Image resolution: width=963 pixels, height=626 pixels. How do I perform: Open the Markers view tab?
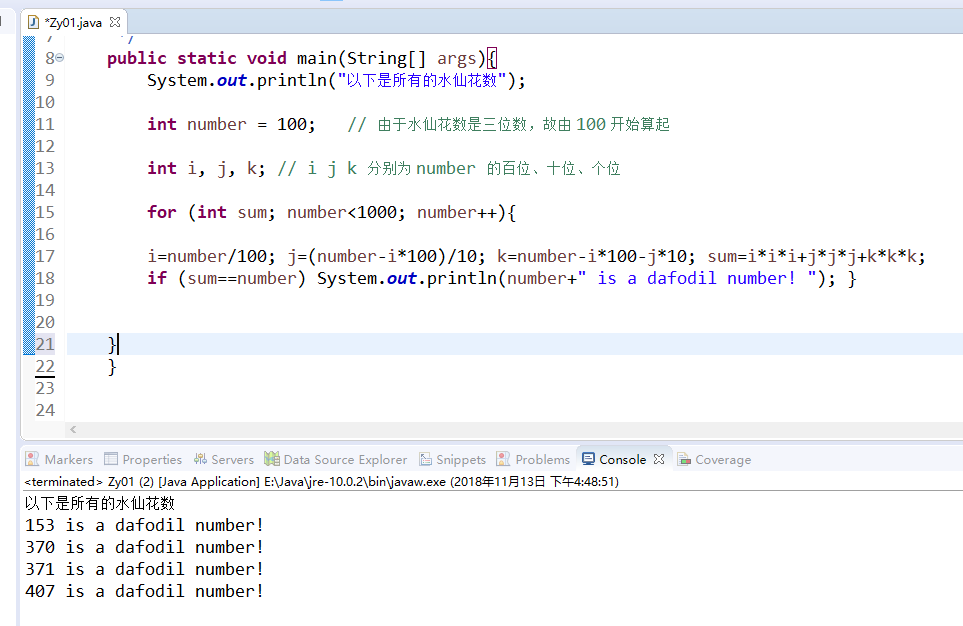[60, 460]
